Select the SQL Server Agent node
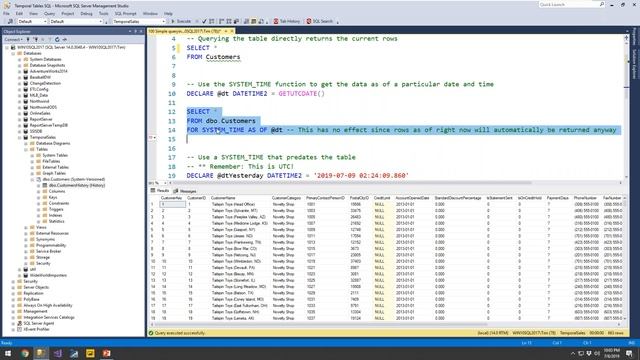The image size is (640, 360). (x=38, y=323)
